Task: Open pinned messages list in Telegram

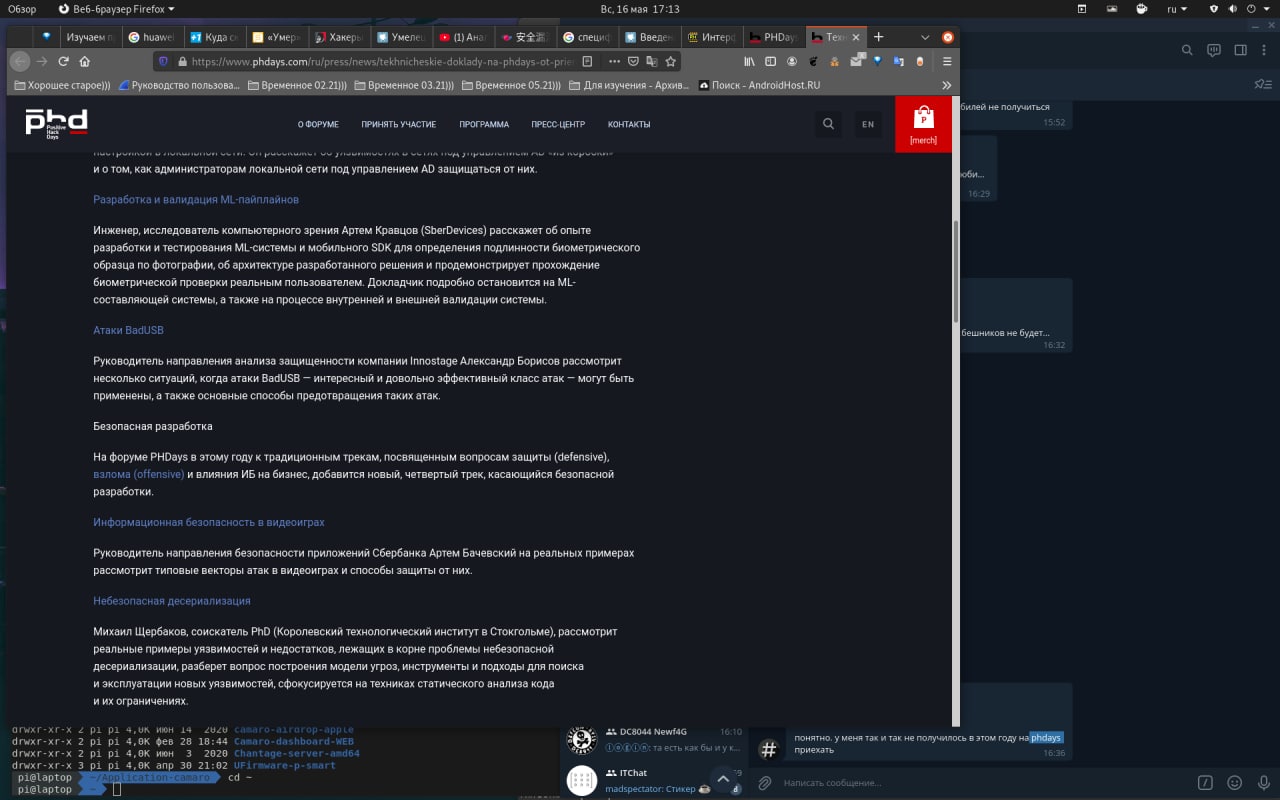Action: pyautogui.click(x=1263, y=85)
